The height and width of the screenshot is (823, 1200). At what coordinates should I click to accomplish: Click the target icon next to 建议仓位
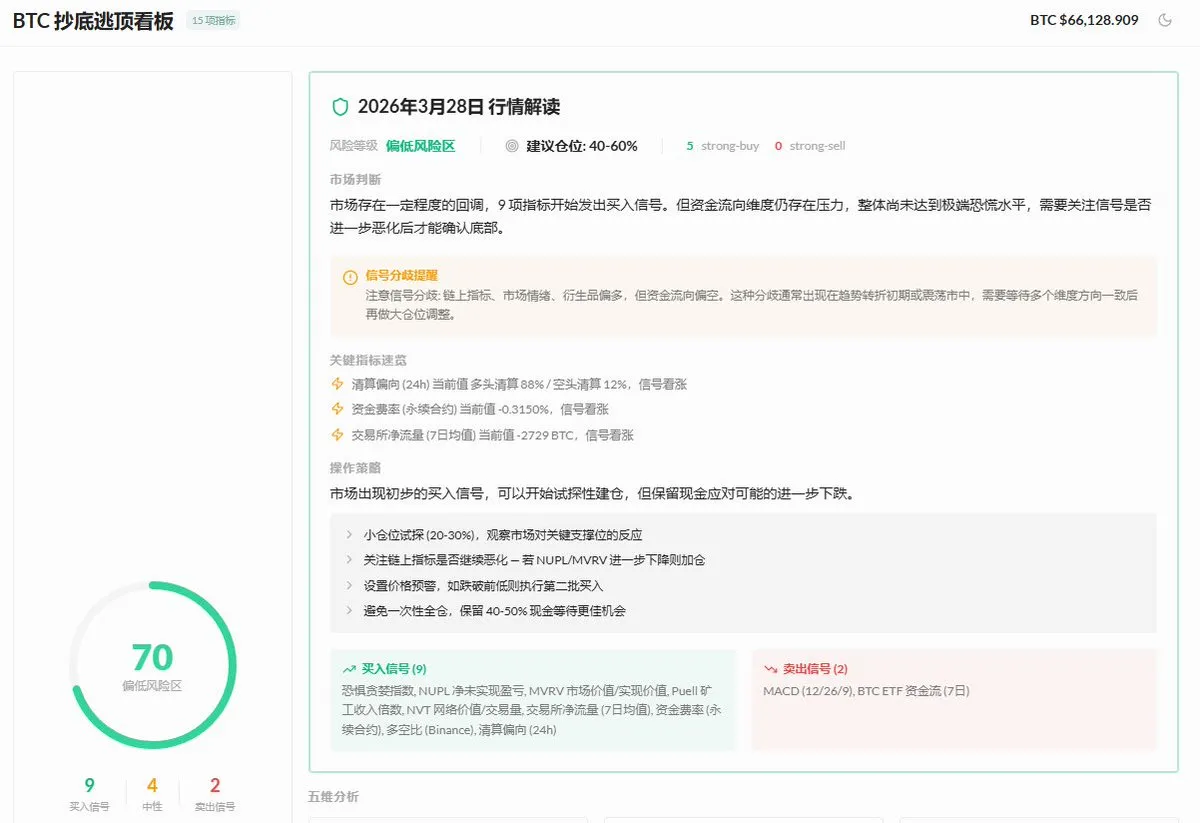click(512, 146)
